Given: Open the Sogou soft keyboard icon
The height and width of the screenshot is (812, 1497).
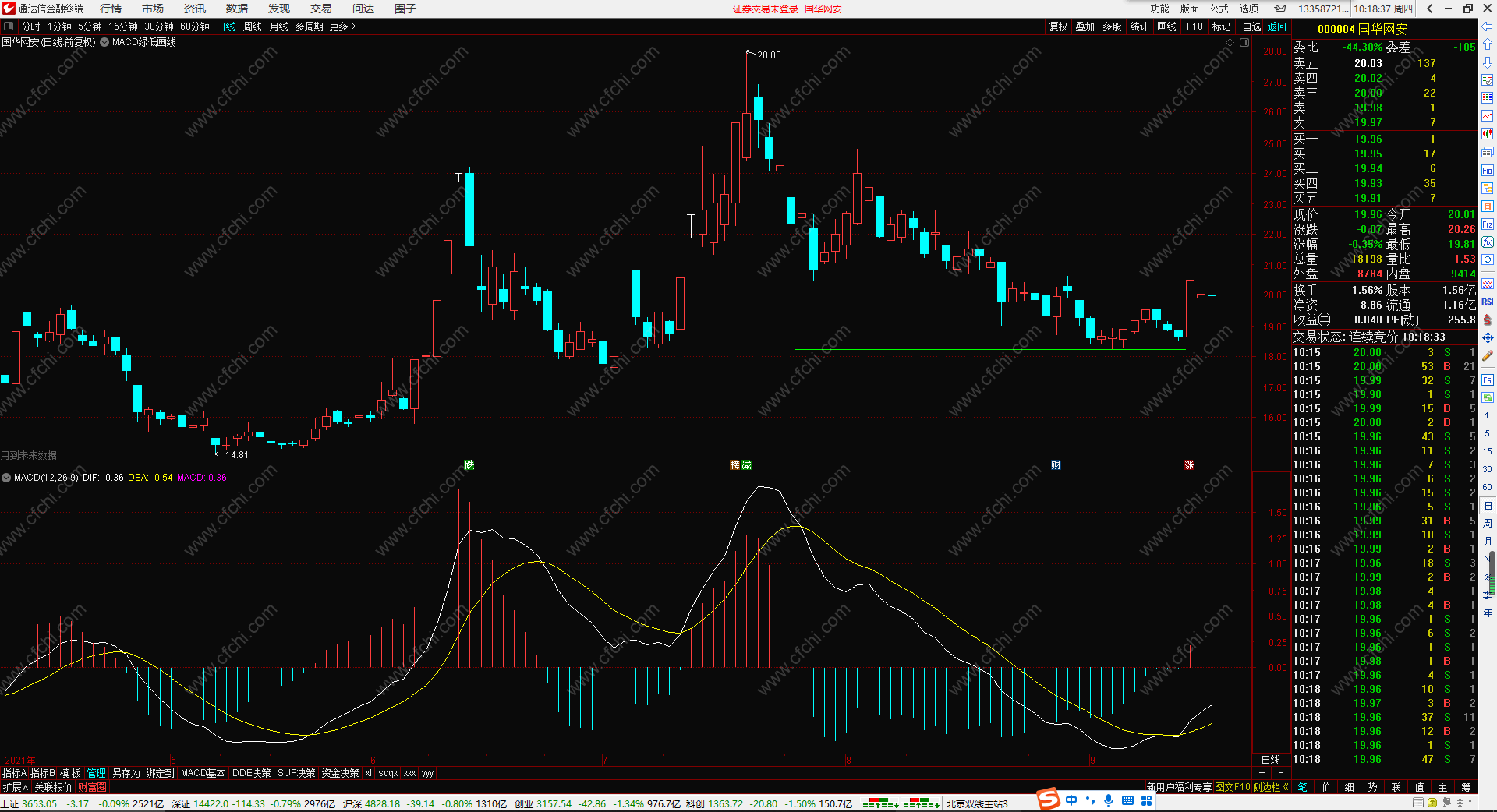Looking at the screenshot, I should tap(1127, 800).
